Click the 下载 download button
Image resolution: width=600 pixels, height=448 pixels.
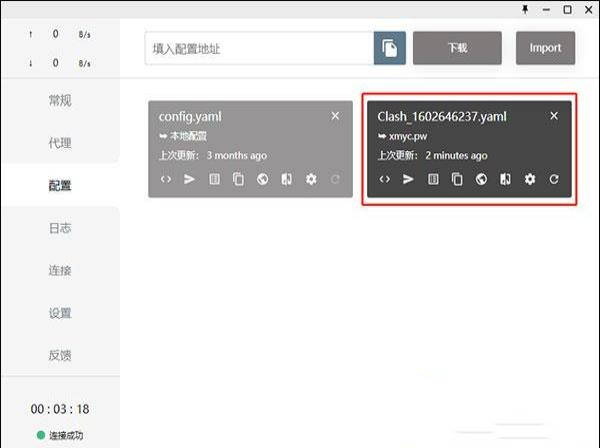[457, 48]
